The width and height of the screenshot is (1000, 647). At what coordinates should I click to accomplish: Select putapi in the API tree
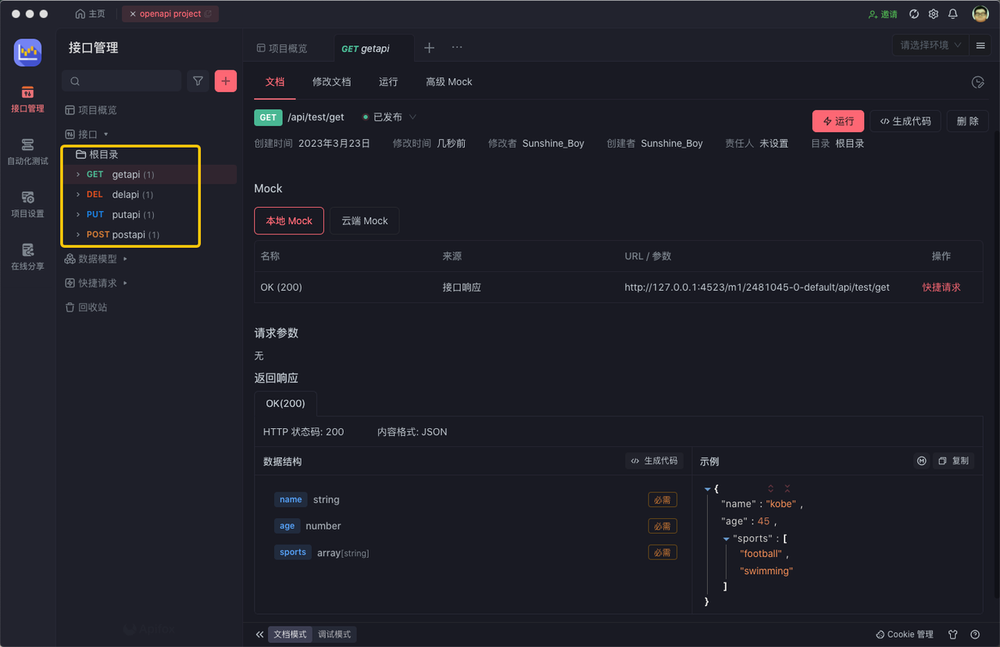tap(126, 214)
